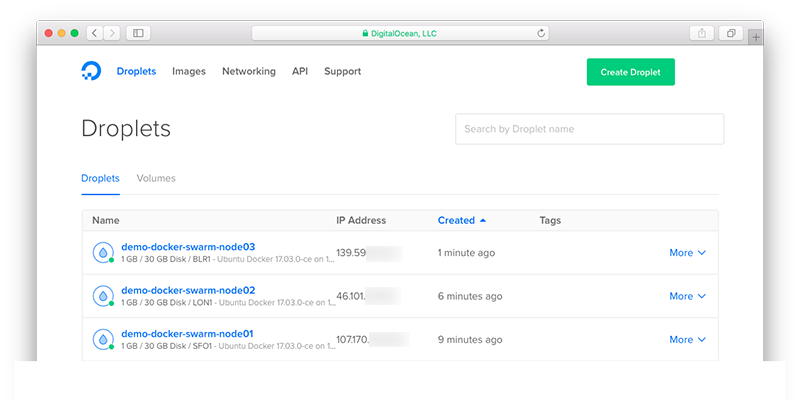Viewport: 800px width, 400px height.
Task: Click the '6 minutes ago' created time
Action: [470, 296]
